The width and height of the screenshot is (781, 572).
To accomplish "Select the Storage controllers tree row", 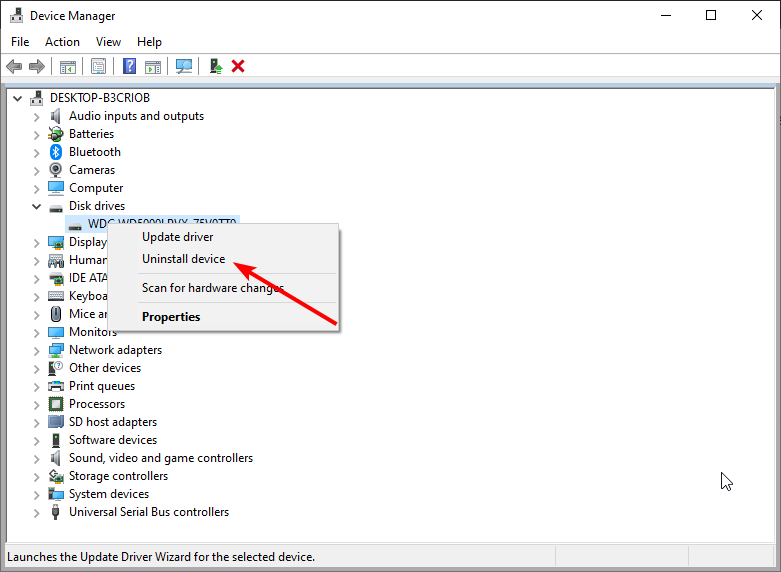I will point(118,476).
